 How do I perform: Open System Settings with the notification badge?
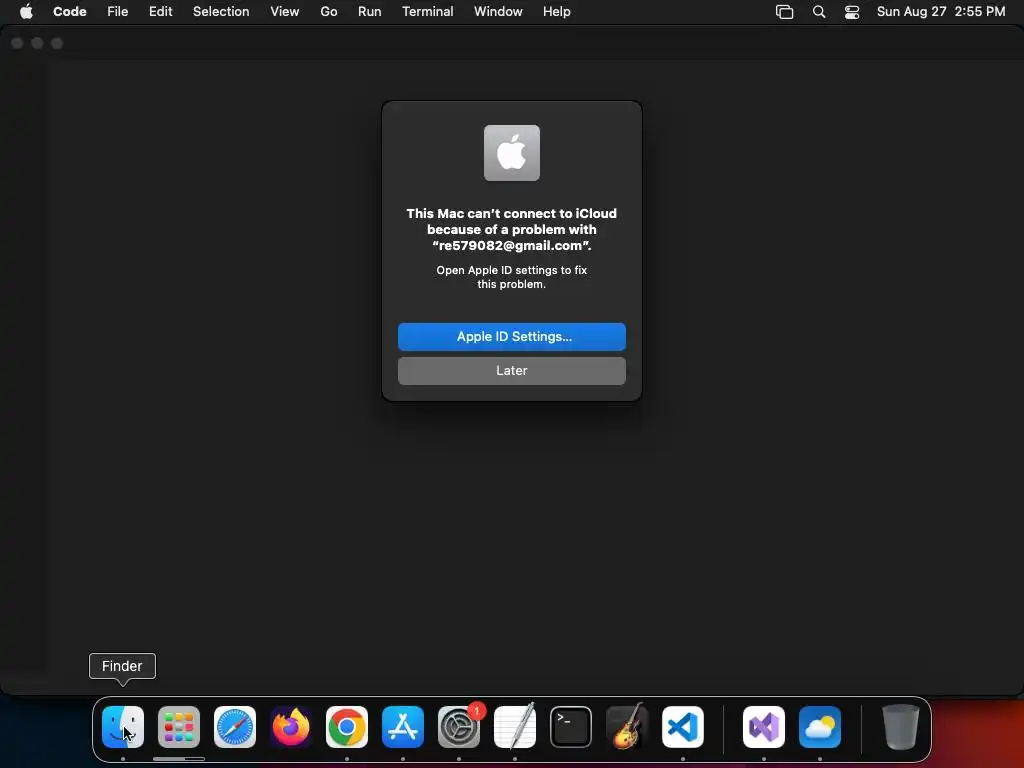(459, 727)
